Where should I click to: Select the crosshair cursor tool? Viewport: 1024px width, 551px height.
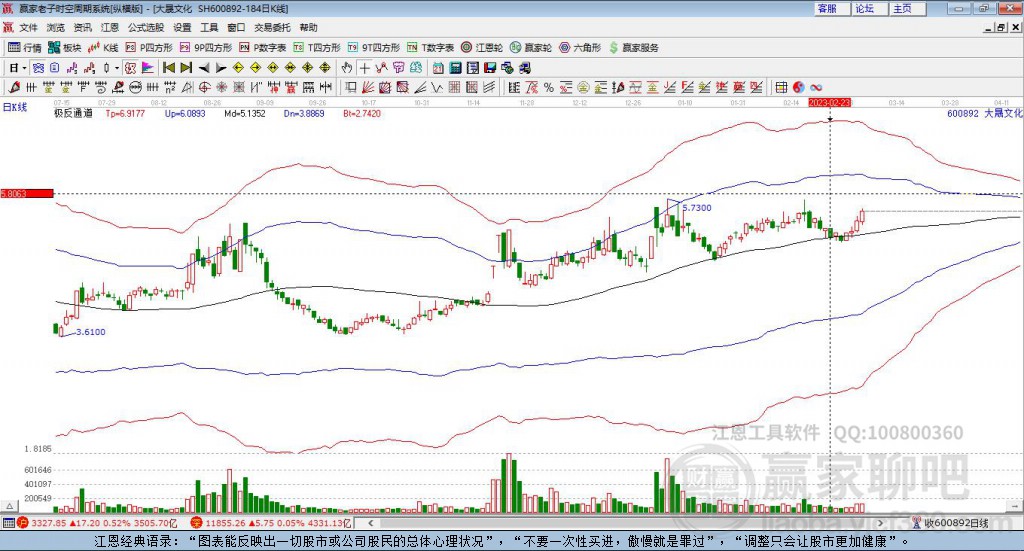[365, 68]
